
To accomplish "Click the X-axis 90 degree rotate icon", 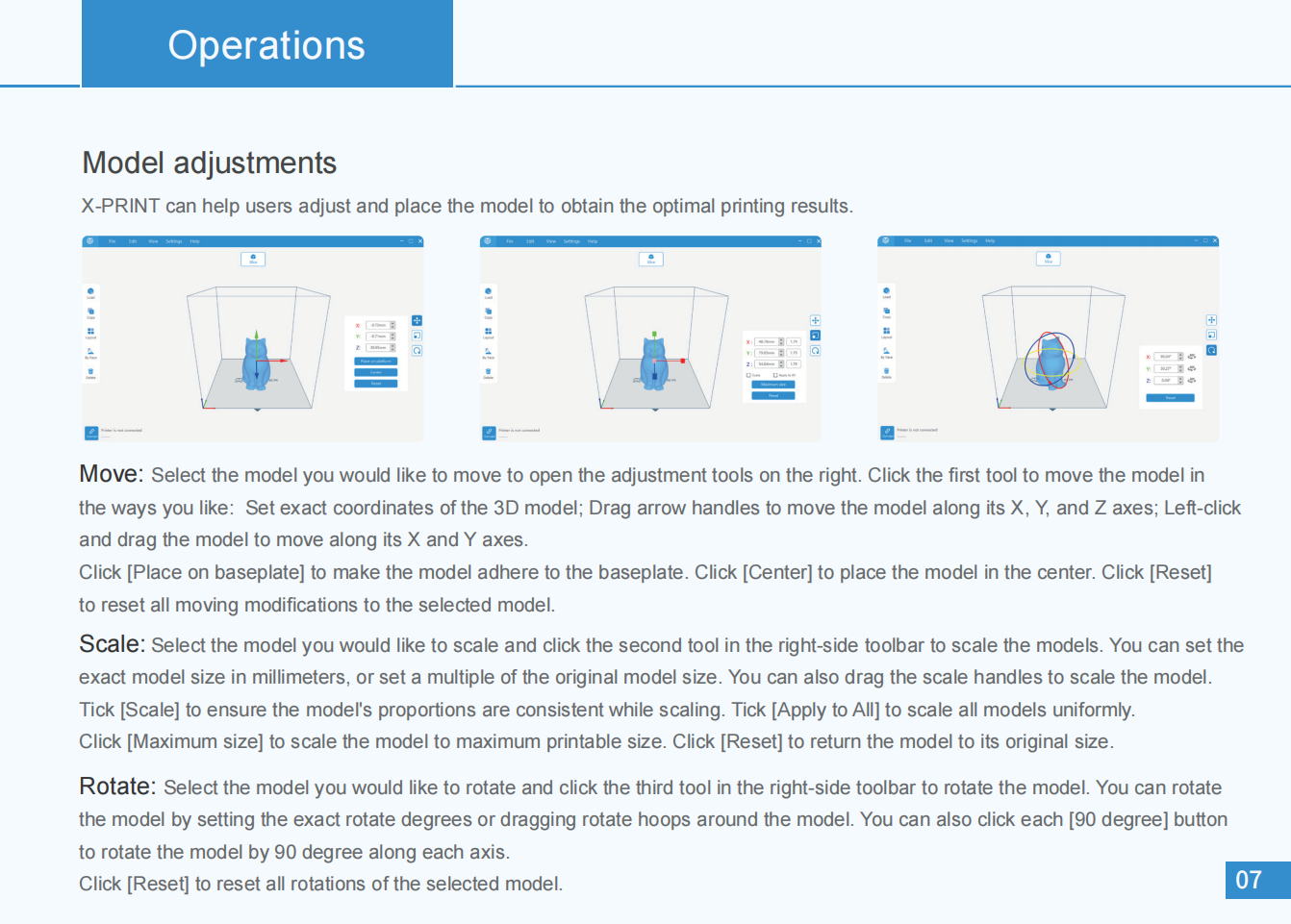I will (x=1192, y=357).
